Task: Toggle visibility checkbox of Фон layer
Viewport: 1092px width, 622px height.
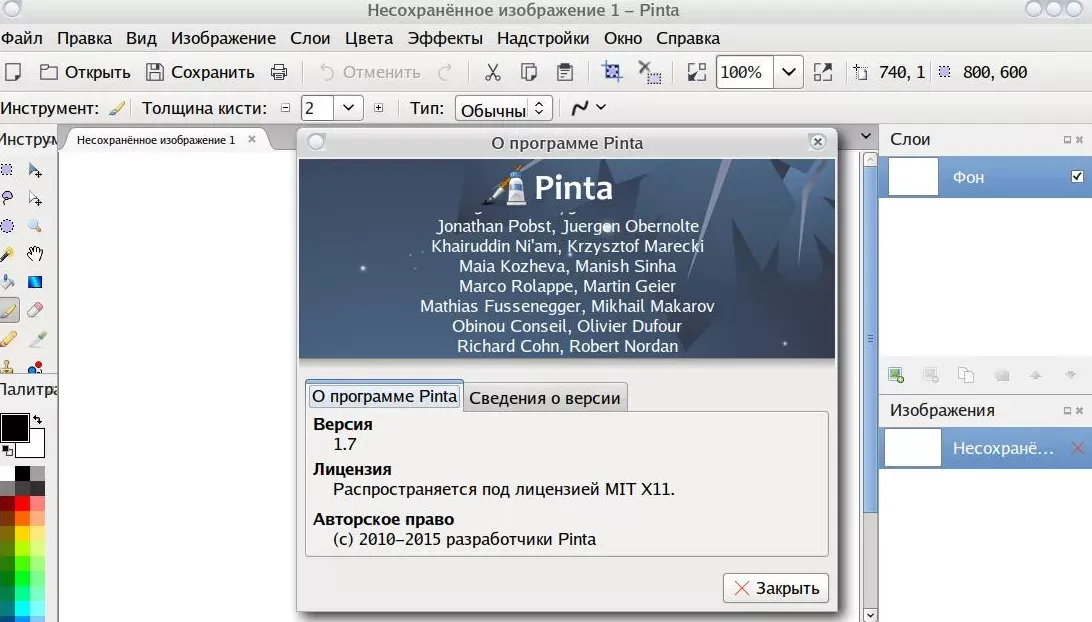Action: pos(1077,177)
